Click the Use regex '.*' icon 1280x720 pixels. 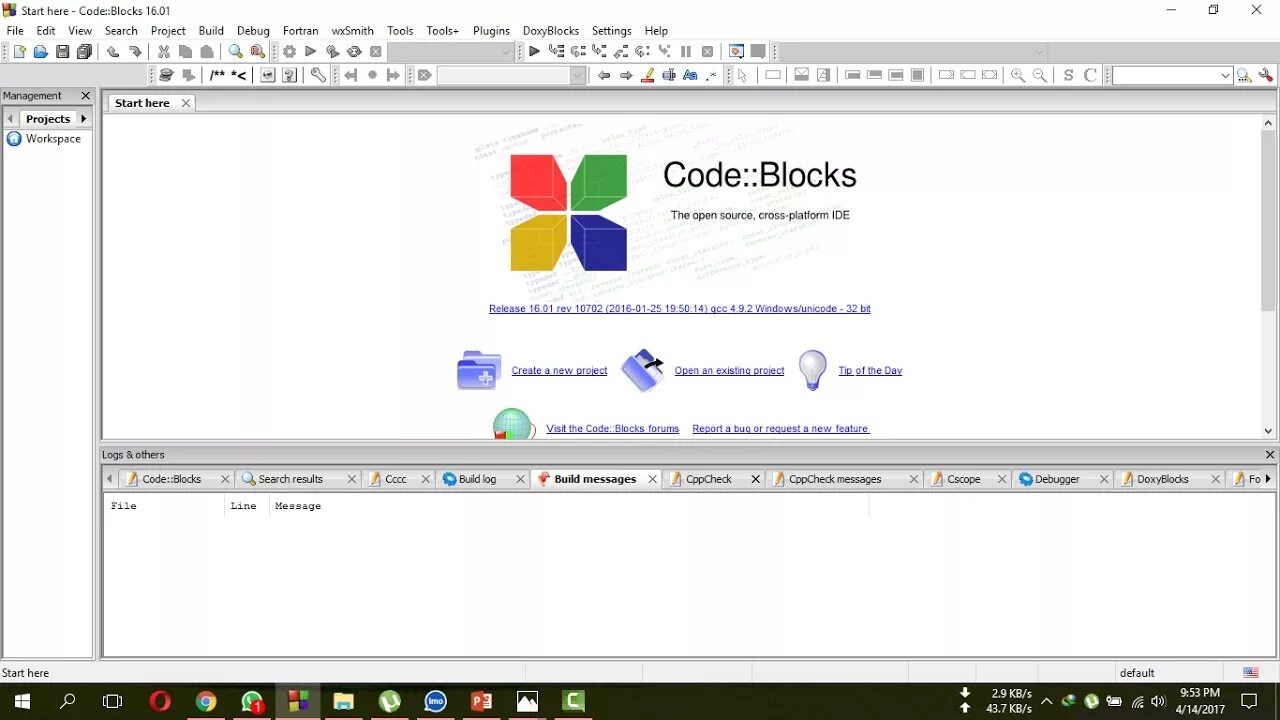point(712,76)
